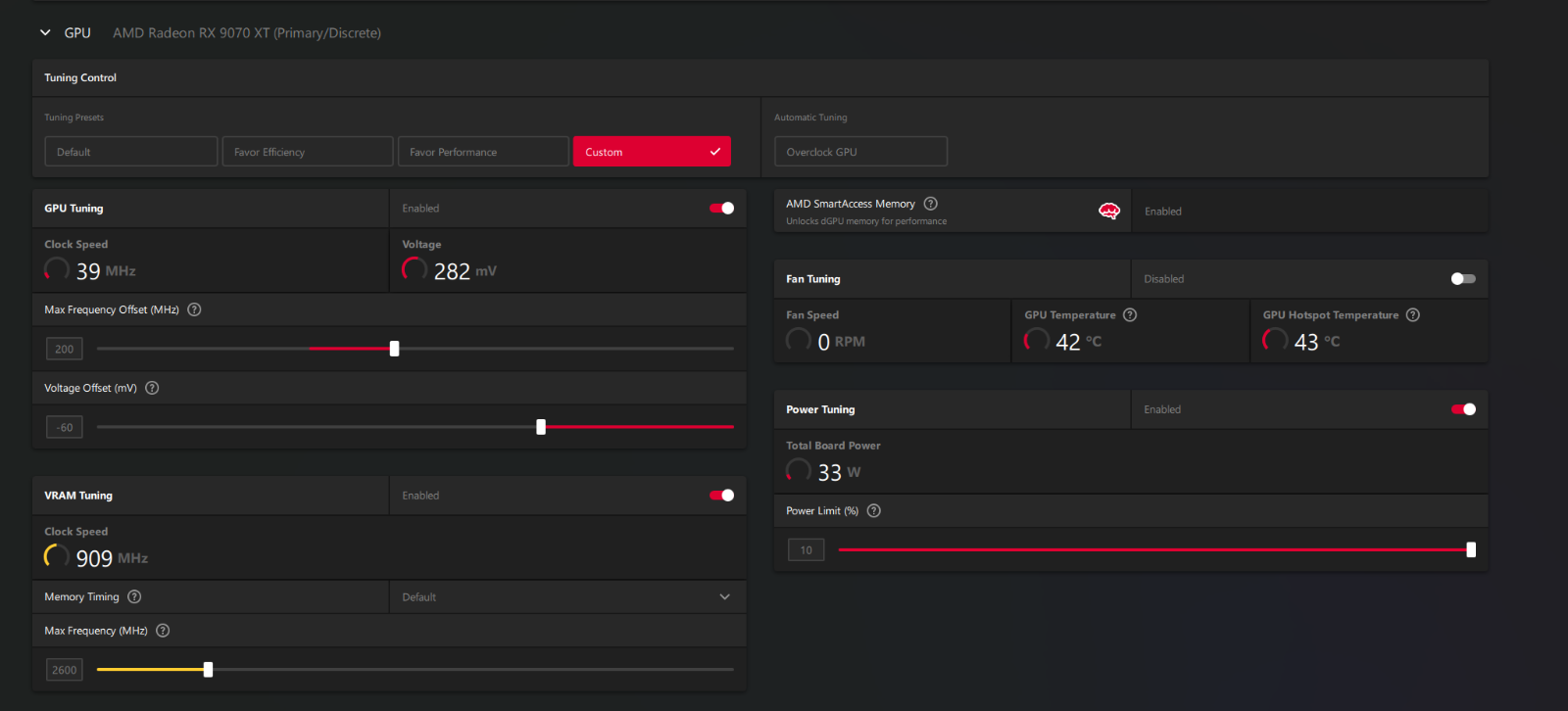Click the SmartAccess Memory brain icon
Screen dimensions: 1568x711
(1109, 211)
